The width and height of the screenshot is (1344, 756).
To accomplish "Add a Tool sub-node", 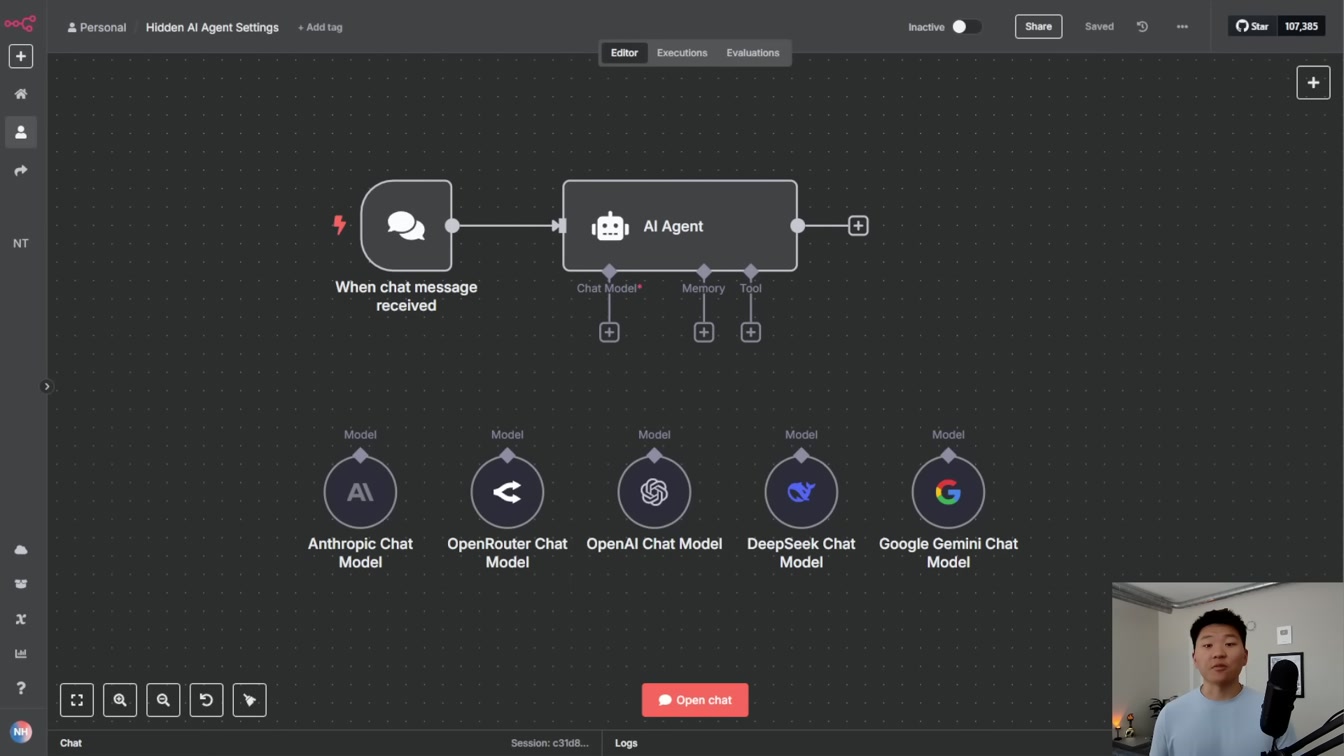I will [x=751, y=332].
